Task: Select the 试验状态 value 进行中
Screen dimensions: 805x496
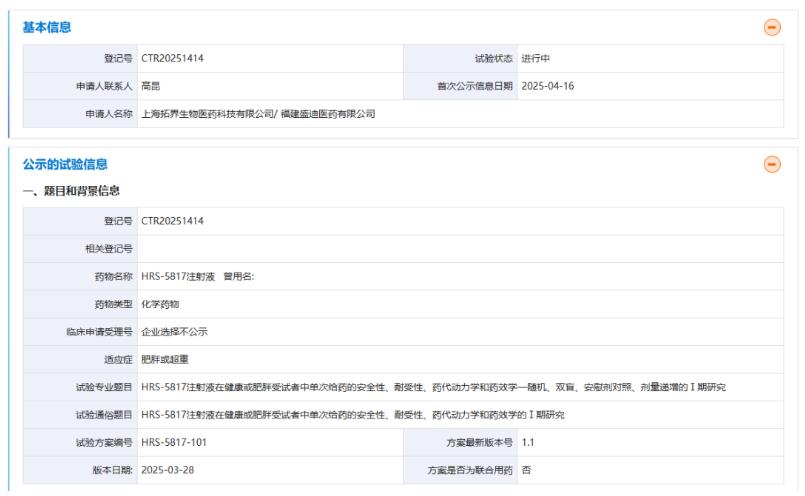Action: (x=535, y=58)
